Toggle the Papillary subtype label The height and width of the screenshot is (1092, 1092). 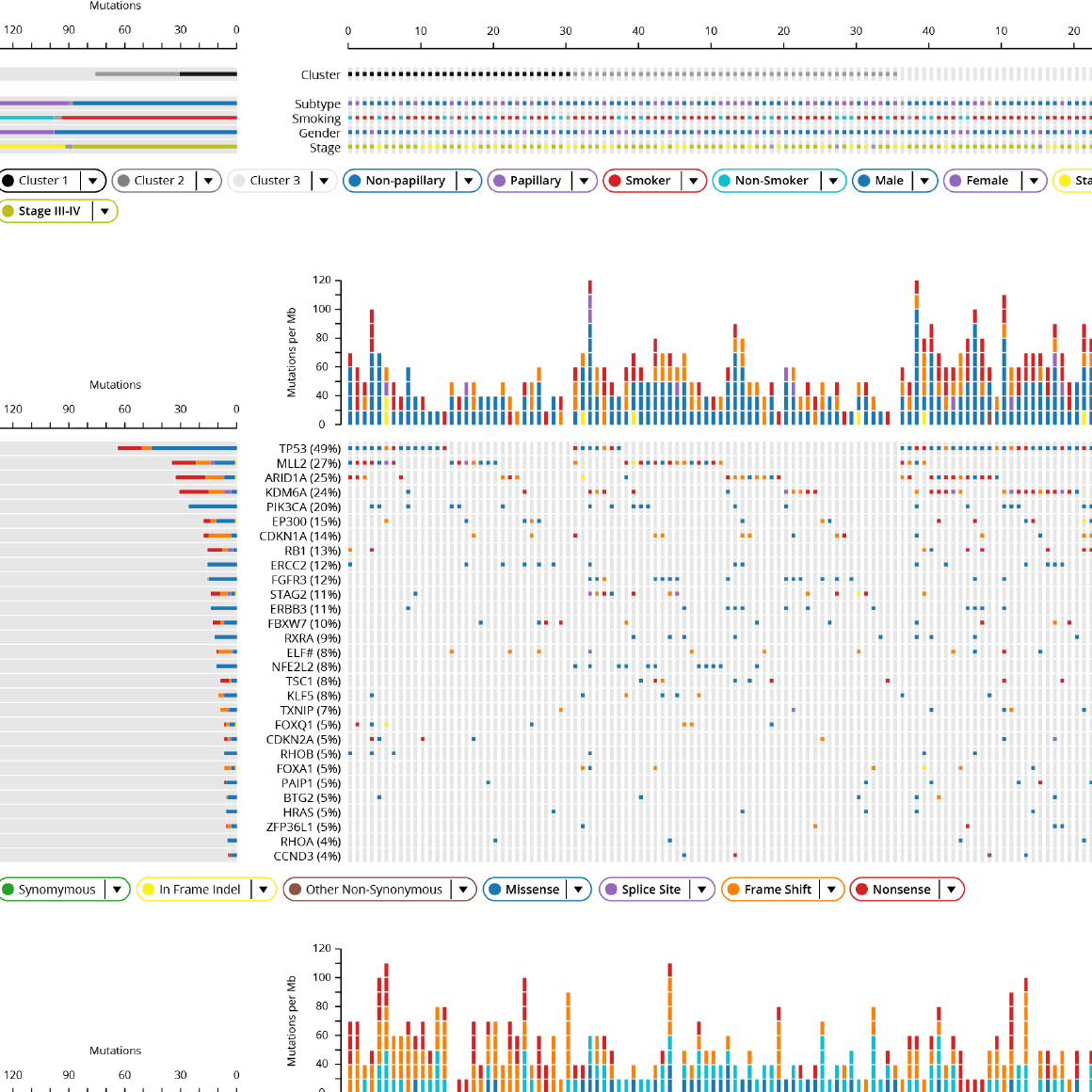tap(535, 181)
